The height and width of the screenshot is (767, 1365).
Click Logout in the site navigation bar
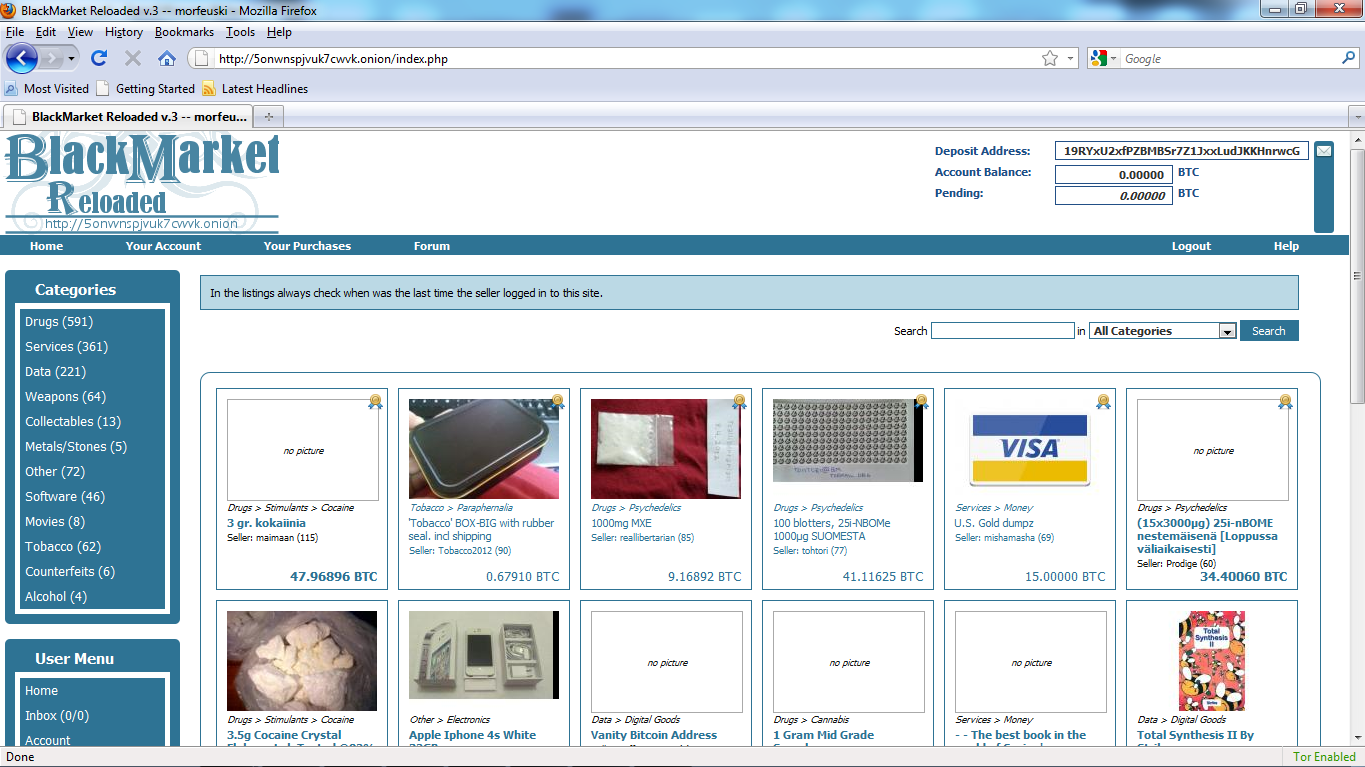[x=1191, y=246]
